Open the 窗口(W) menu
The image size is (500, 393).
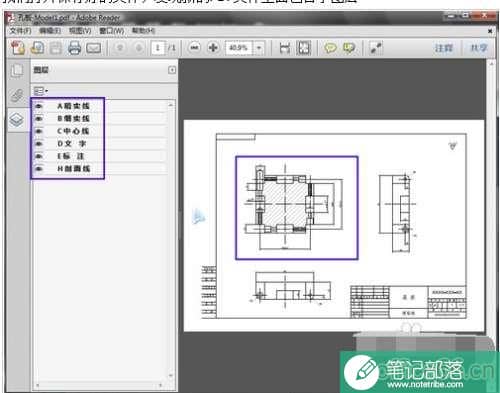(112, 31)
